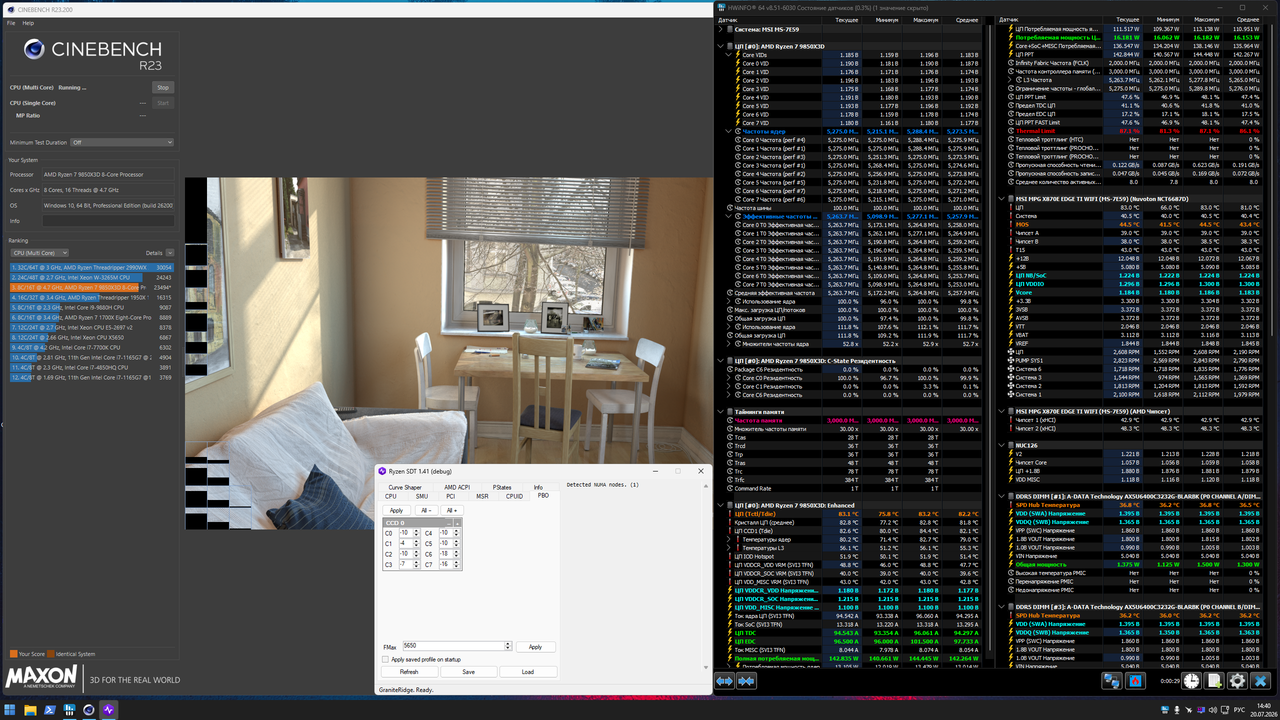Toggle the ranking Details expander in Cinebench

(170, 253)
